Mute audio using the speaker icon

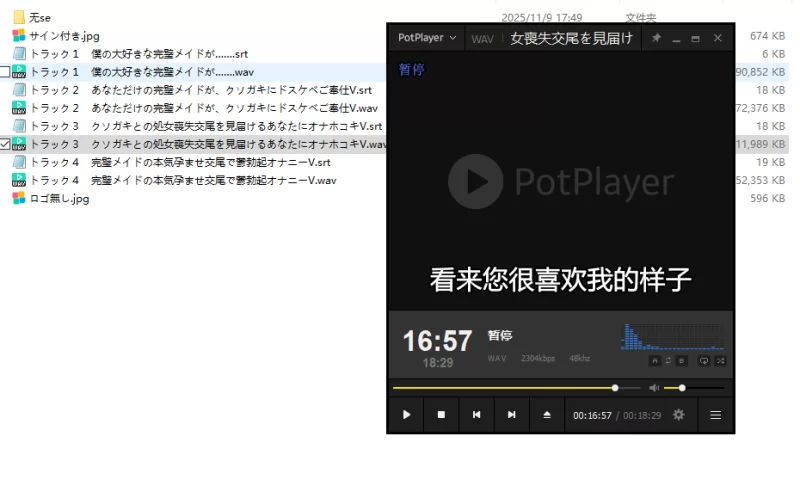(654, 388)
